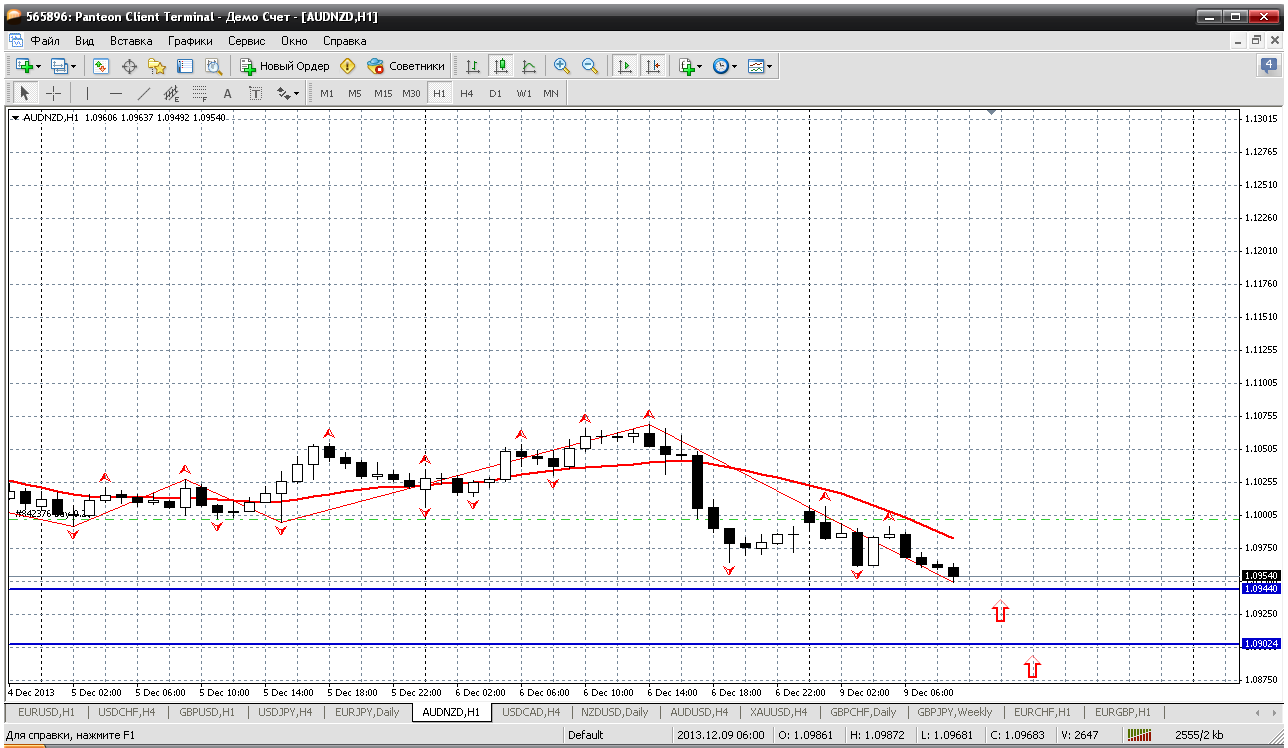Open the Графики menu

(x=190, y=41)
